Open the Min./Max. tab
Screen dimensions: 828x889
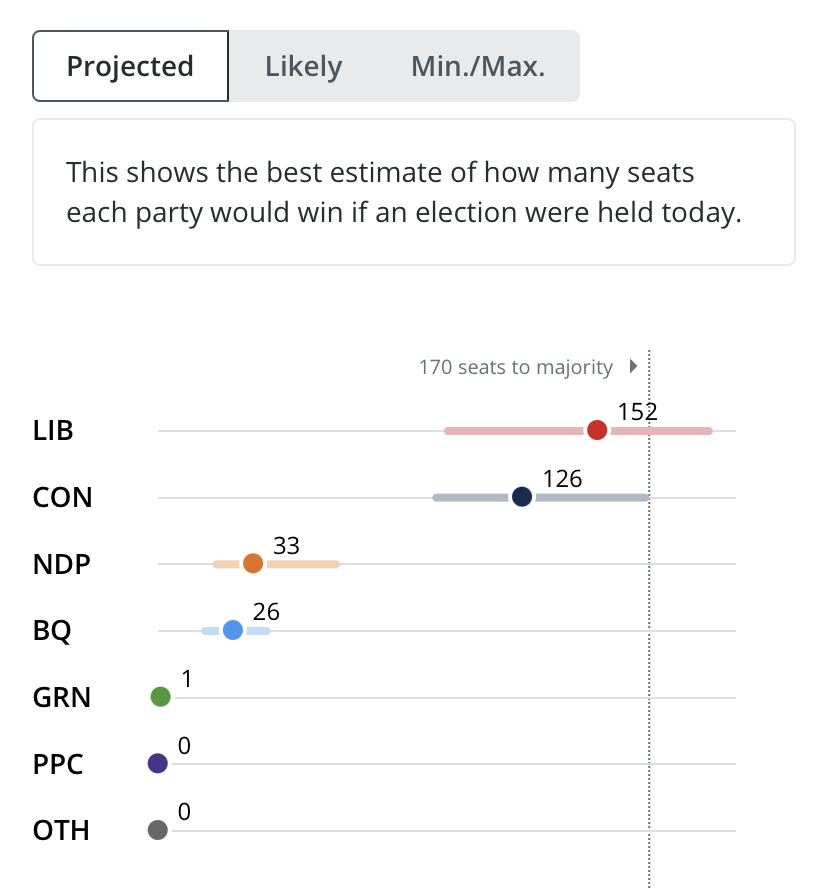coord(478,66)
